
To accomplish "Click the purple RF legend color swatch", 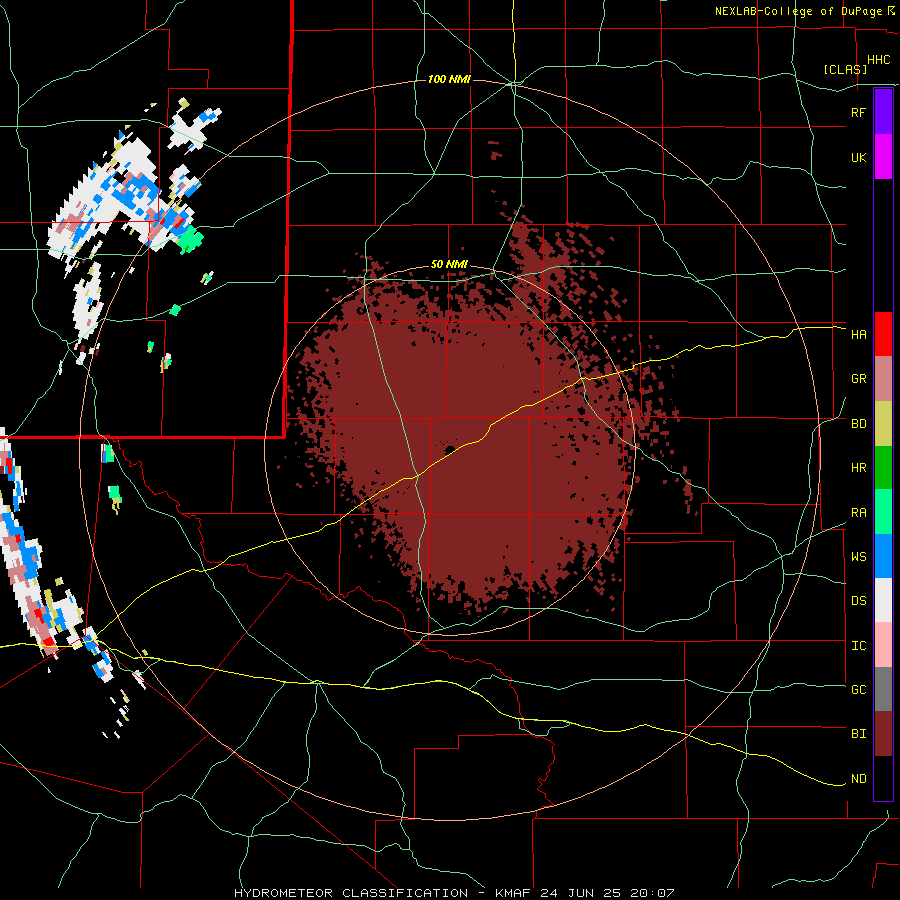I will point(883,112).
